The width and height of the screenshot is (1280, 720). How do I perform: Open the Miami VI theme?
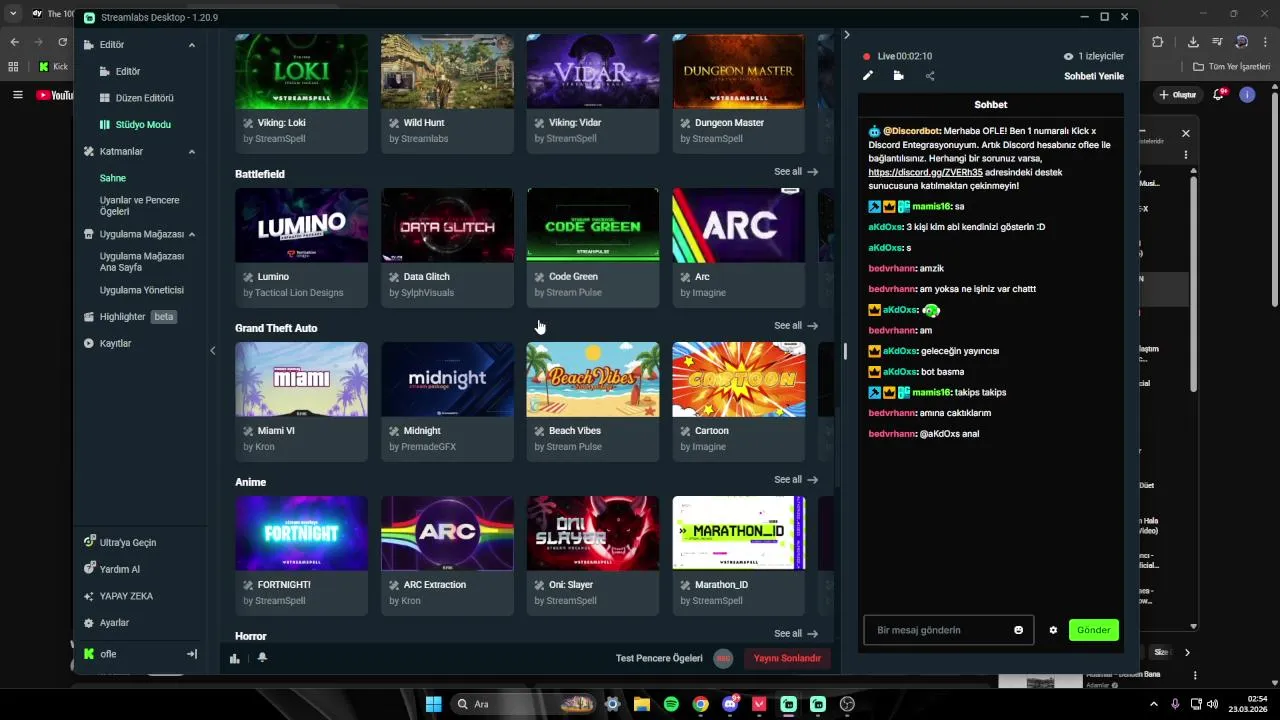coord(301,401)
